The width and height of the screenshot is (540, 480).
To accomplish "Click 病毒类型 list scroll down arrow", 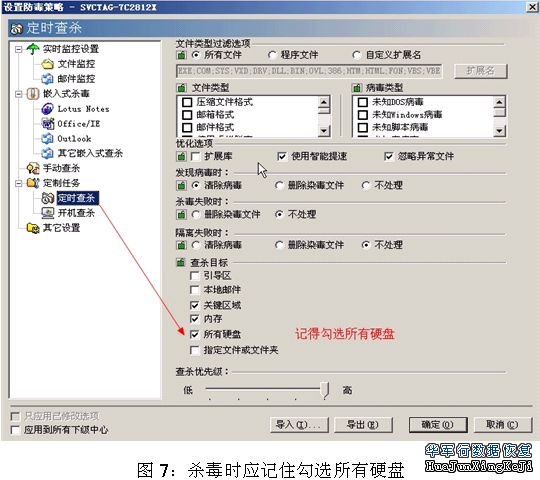I will click(x=499, y=131).
